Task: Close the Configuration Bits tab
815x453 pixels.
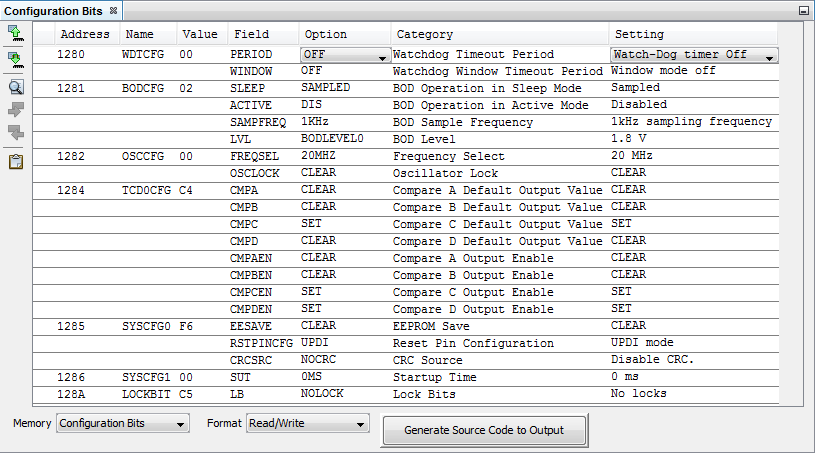Action: click(x=113, y=10)
